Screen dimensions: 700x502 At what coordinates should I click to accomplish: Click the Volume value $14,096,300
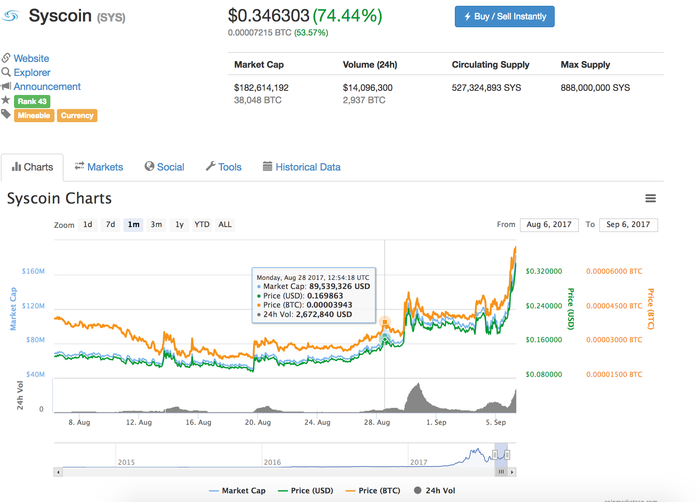click(x=367, y=88)
